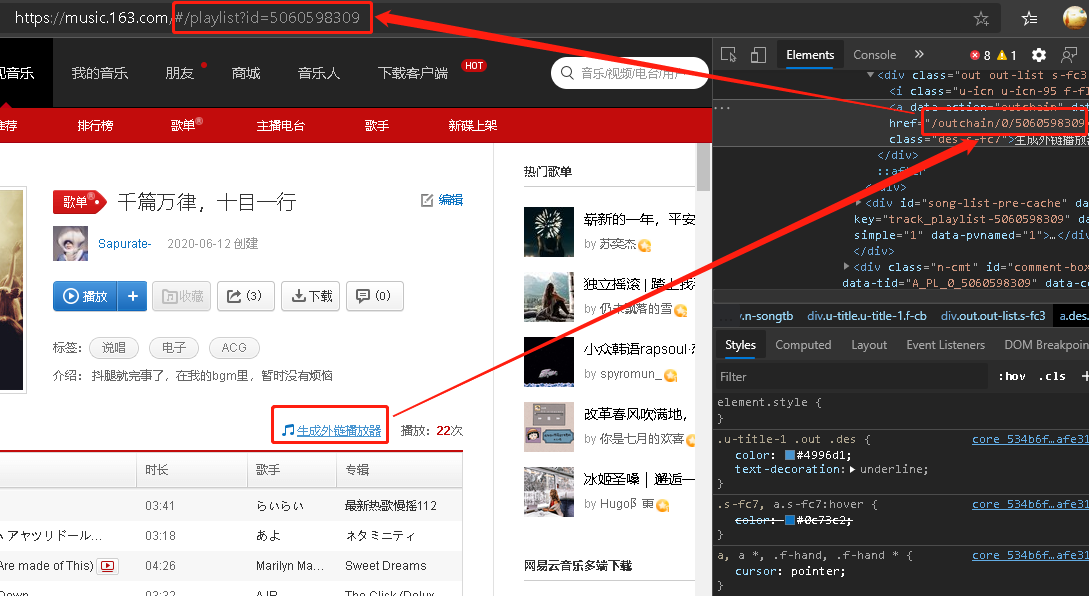Click the music search box
The width and height of the screenshot is (1089, 596).
coord(629,73)
